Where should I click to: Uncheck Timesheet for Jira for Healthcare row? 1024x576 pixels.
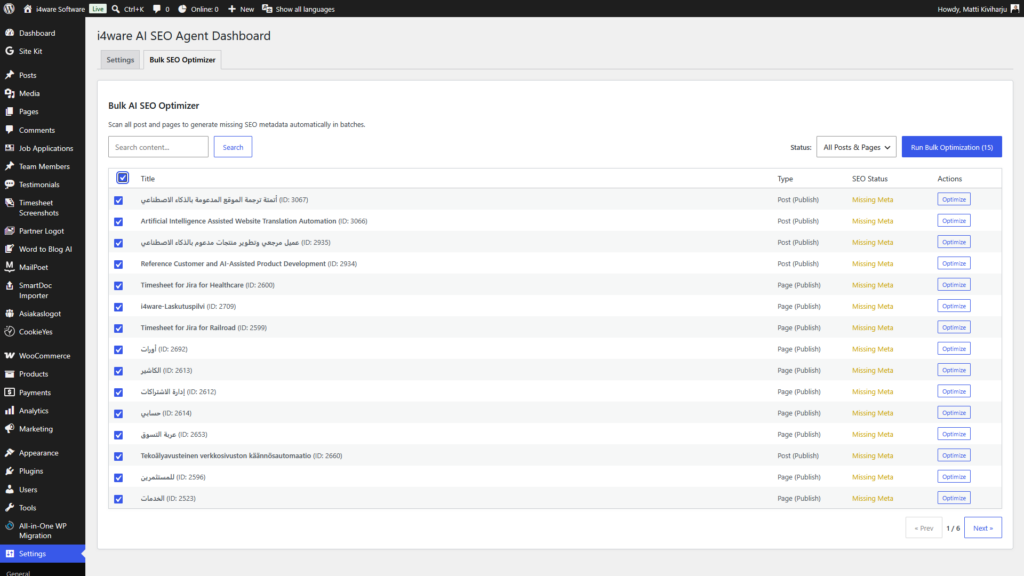(x=118, y=285)
